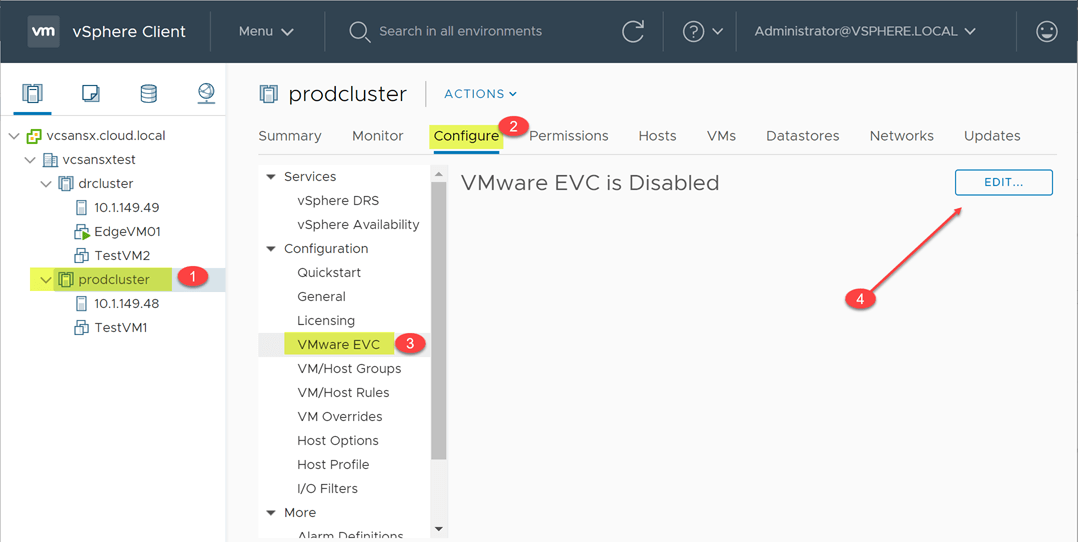Image resolution: width=1078 pixels, height=542 pixels.
Task: Open the Hosts and Clusters view icon
Action: click(32, 93)
